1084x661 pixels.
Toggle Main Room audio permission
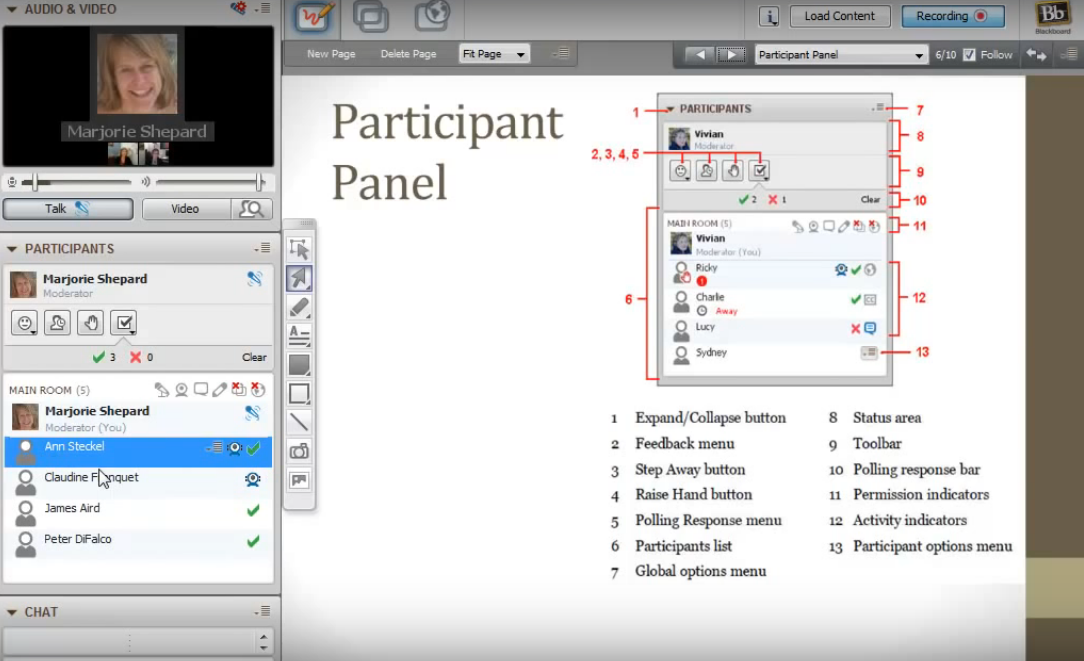(162, 390)
